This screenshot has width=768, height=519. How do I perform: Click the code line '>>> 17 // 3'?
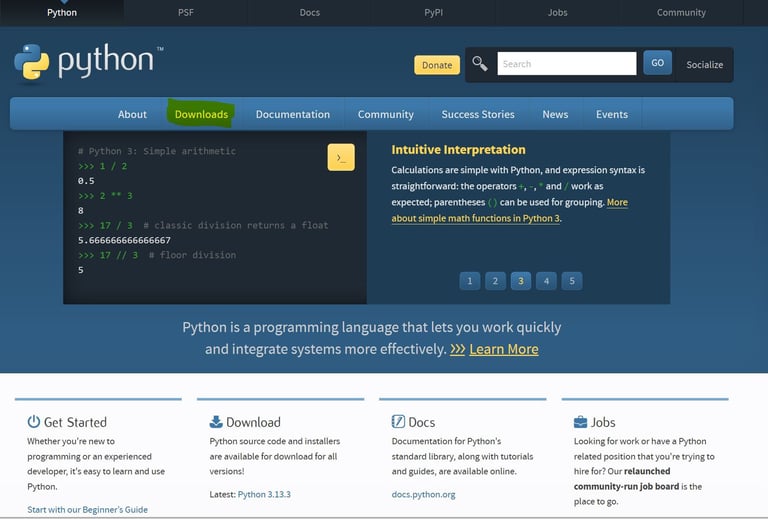click(108, 255)
